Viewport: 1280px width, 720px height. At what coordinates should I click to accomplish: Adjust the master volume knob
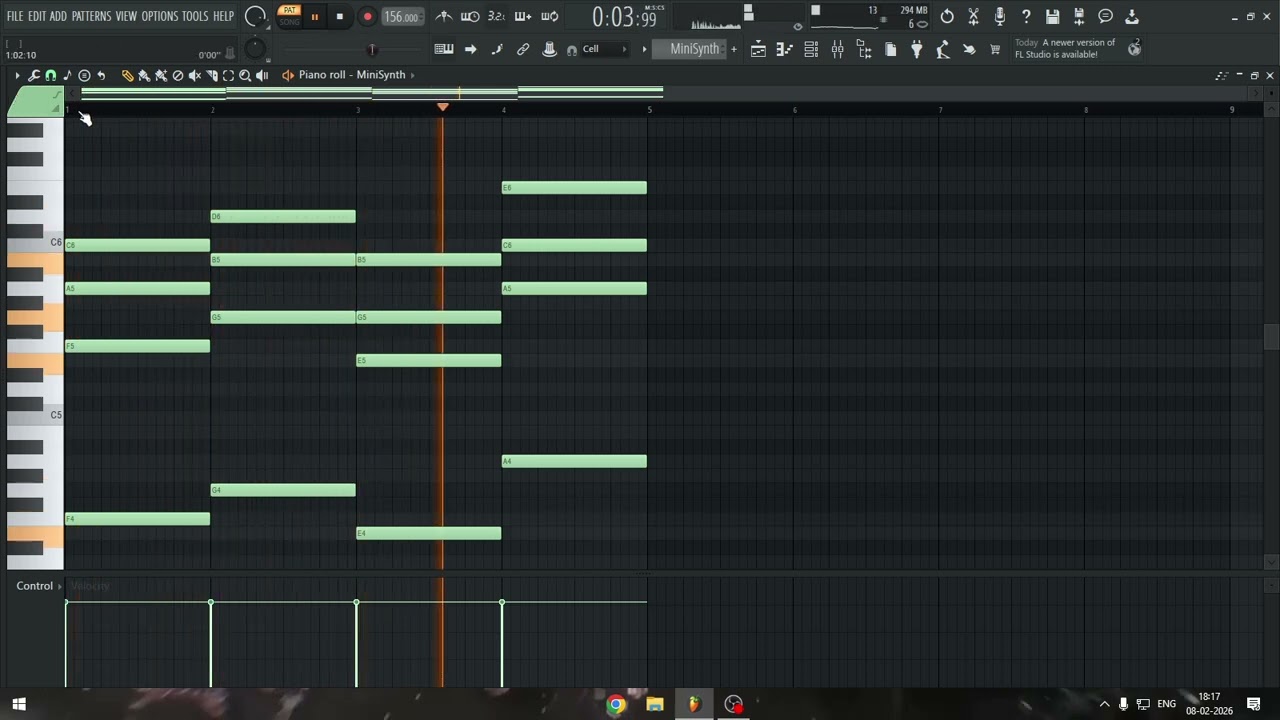pos(255,16)
